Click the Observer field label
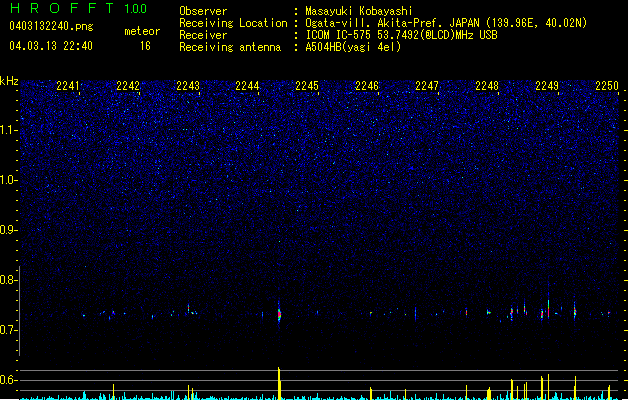This screenshot has width=629, height=400. [x=203, y=11]
